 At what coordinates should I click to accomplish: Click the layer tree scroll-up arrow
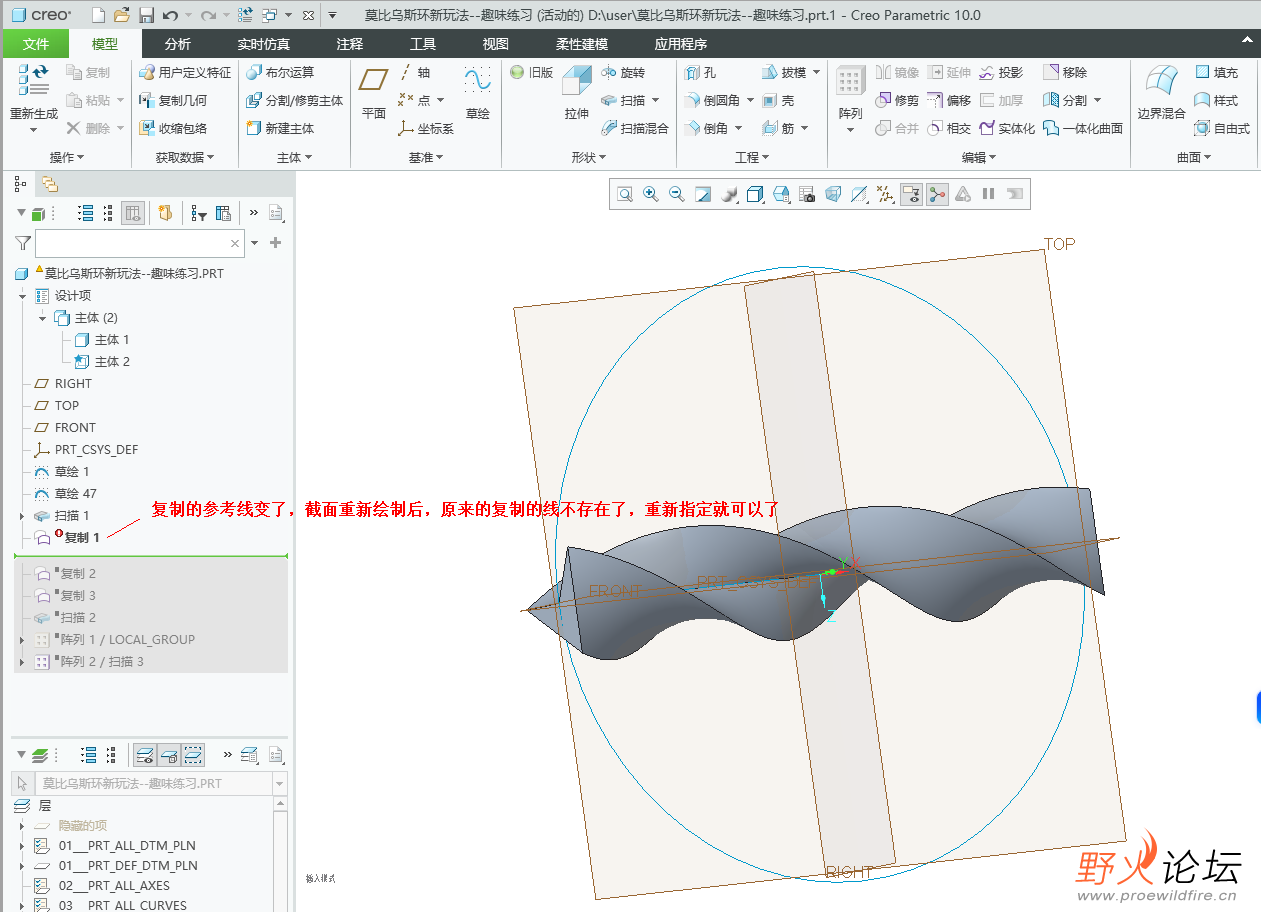tap(280, 803)
